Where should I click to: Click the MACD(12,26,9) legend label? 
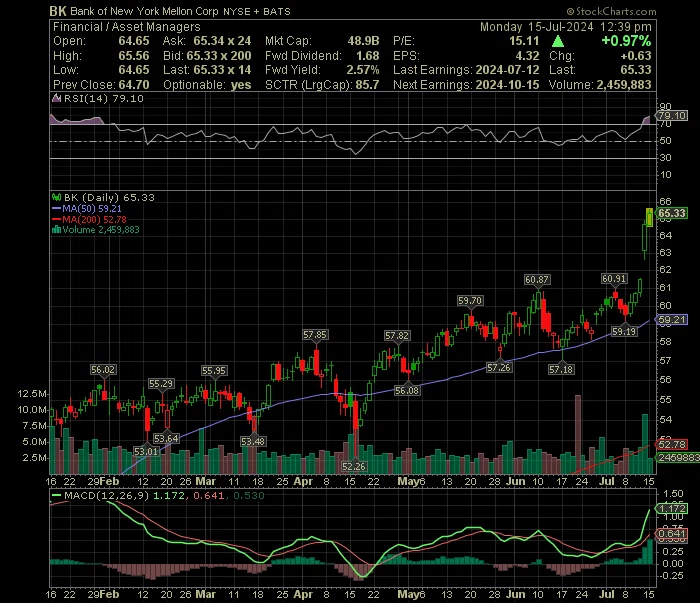coord(106,495)
